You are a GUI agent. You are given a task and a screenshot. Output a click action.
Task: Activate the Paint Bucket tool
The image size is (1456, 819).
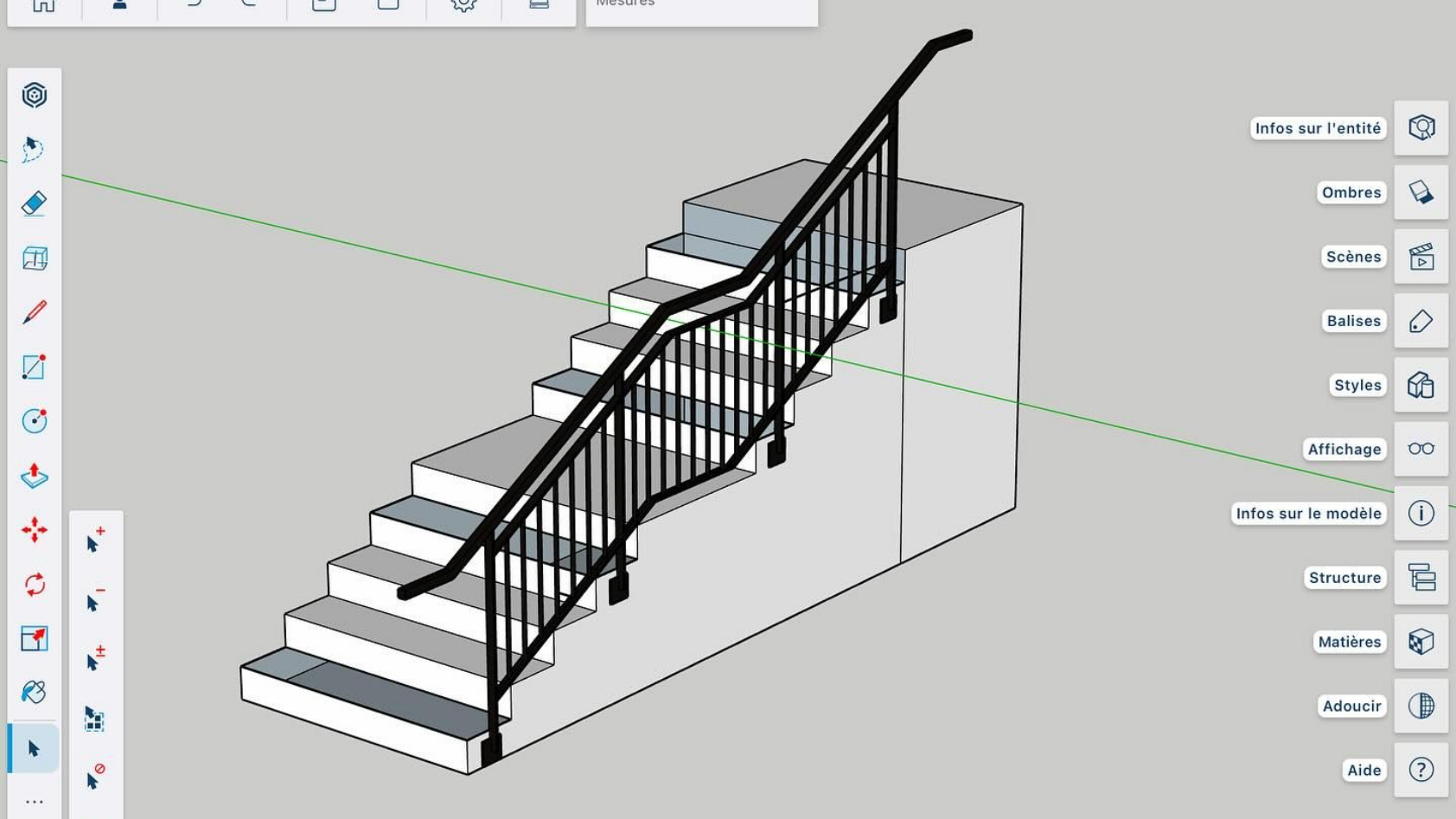[x=35, y=692]
